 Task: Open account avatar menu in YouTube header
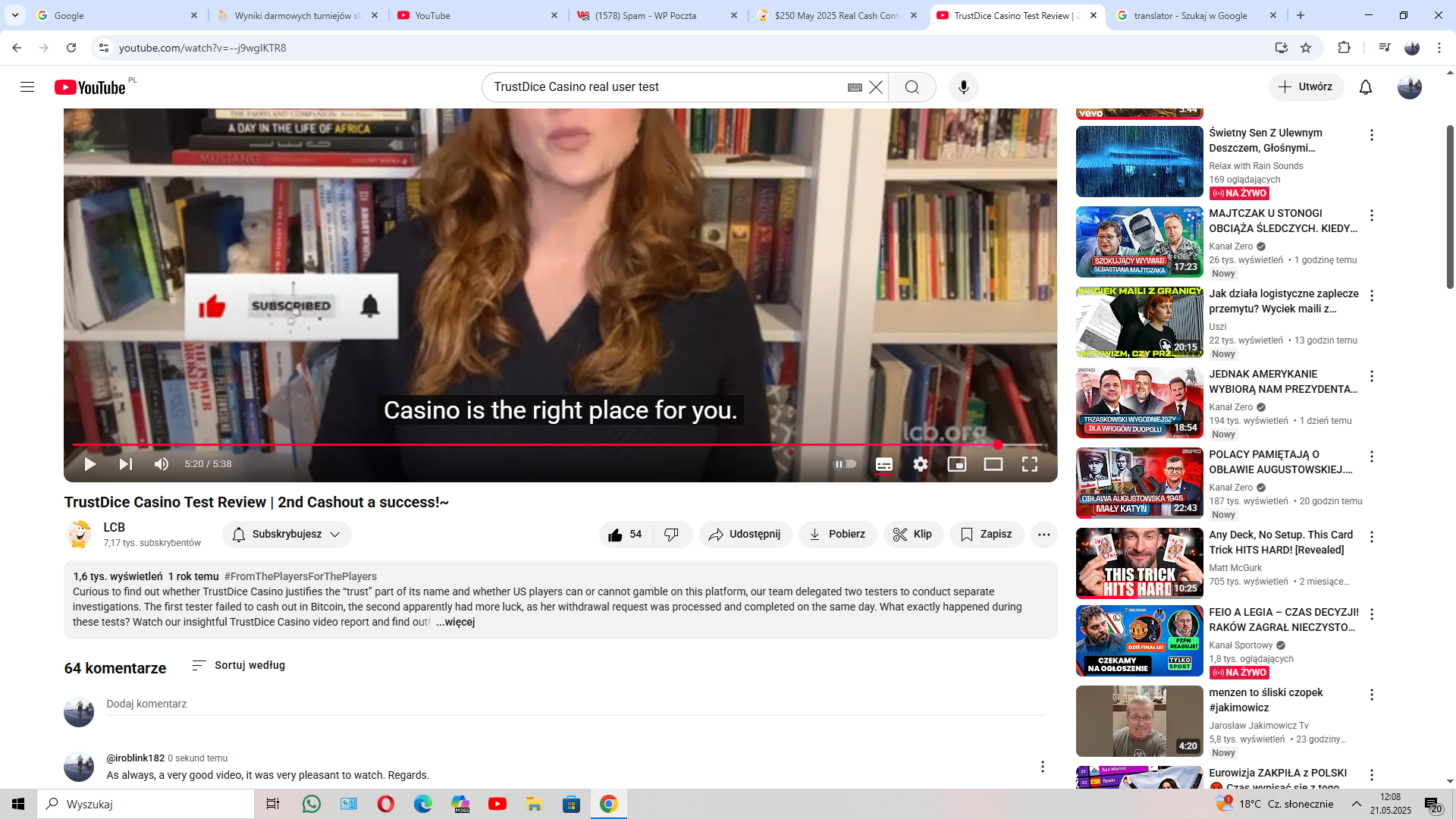[1410, 87]
